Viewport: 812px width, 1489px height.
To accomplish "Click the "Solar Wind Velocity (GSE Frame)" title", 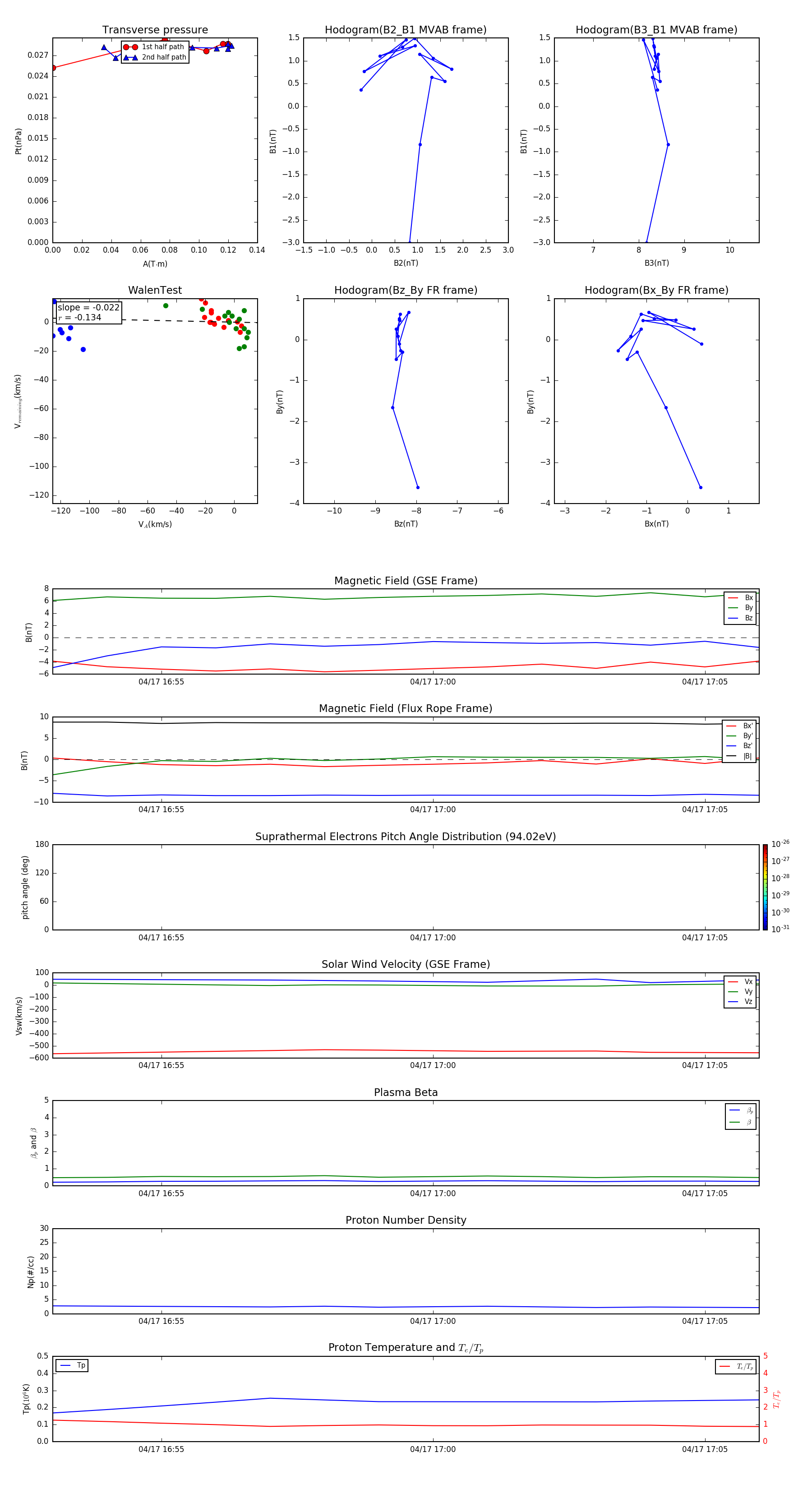I will 406,965.
